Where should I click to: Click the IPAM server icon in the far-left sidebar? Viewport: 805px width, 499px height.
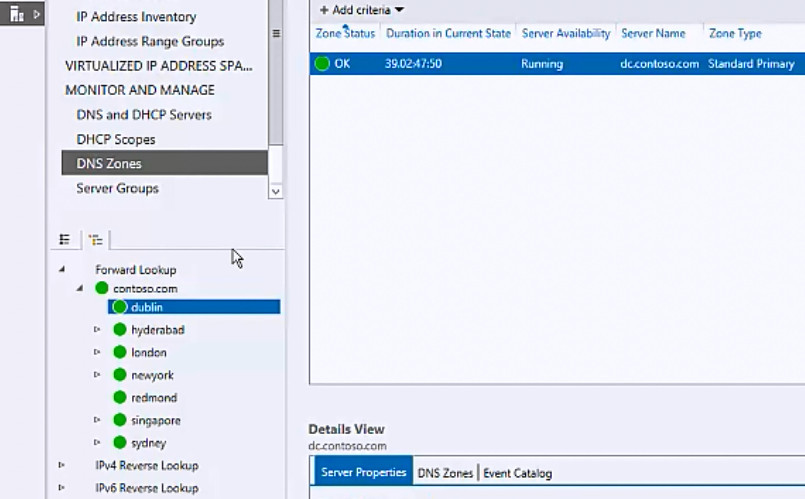pyautogui.click(x=16, y=14)
